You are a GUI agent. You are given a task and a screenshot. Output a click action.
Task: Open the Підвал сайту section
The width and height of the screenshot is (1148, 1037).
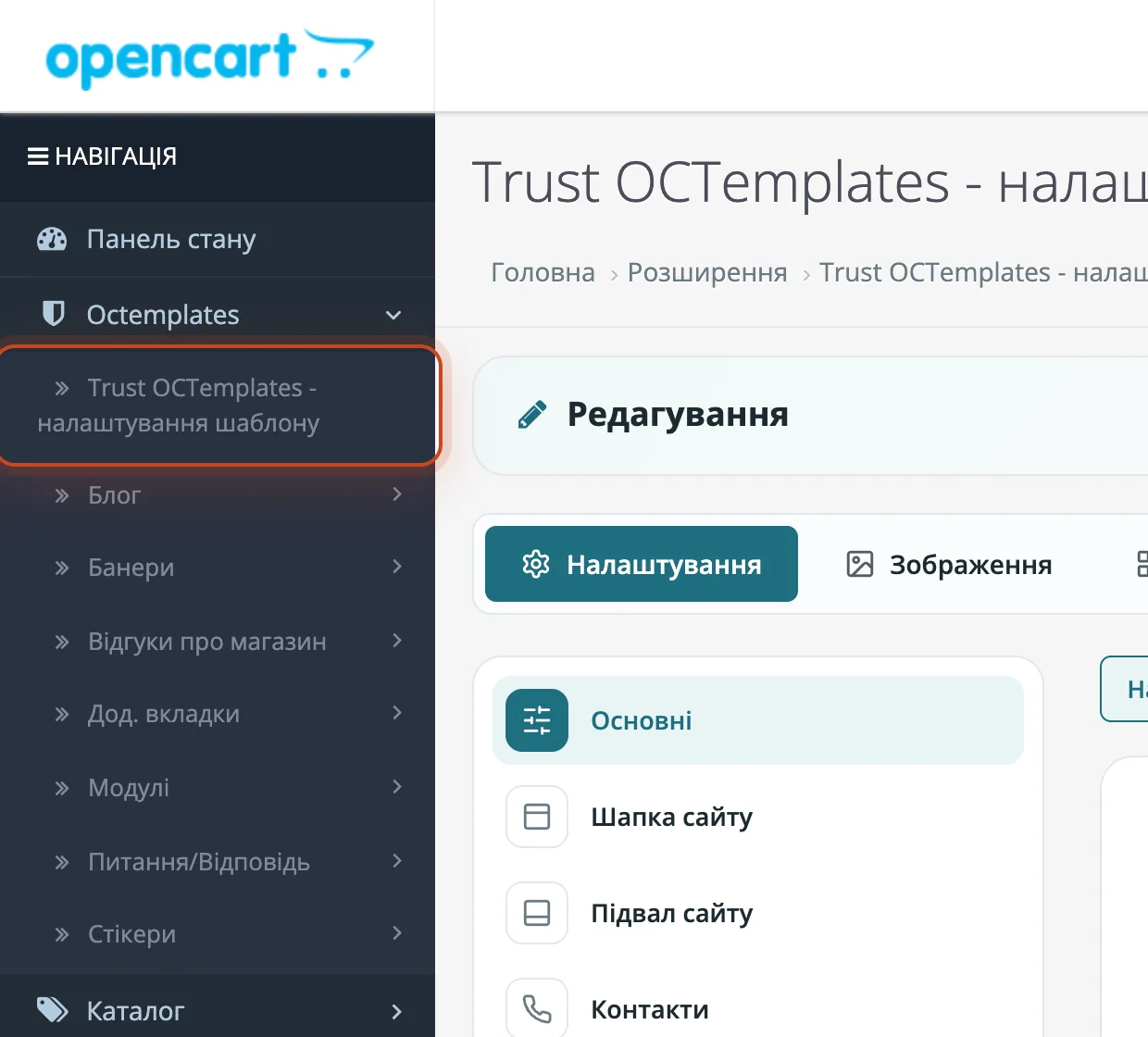[x=758, y=913]
